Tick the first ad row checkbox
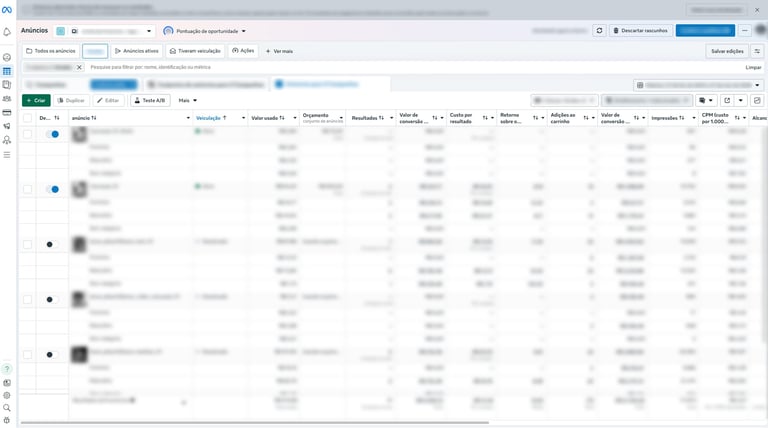Image resolution: width=768 pixels, height=428 pixels. click(x=27, y=134)
